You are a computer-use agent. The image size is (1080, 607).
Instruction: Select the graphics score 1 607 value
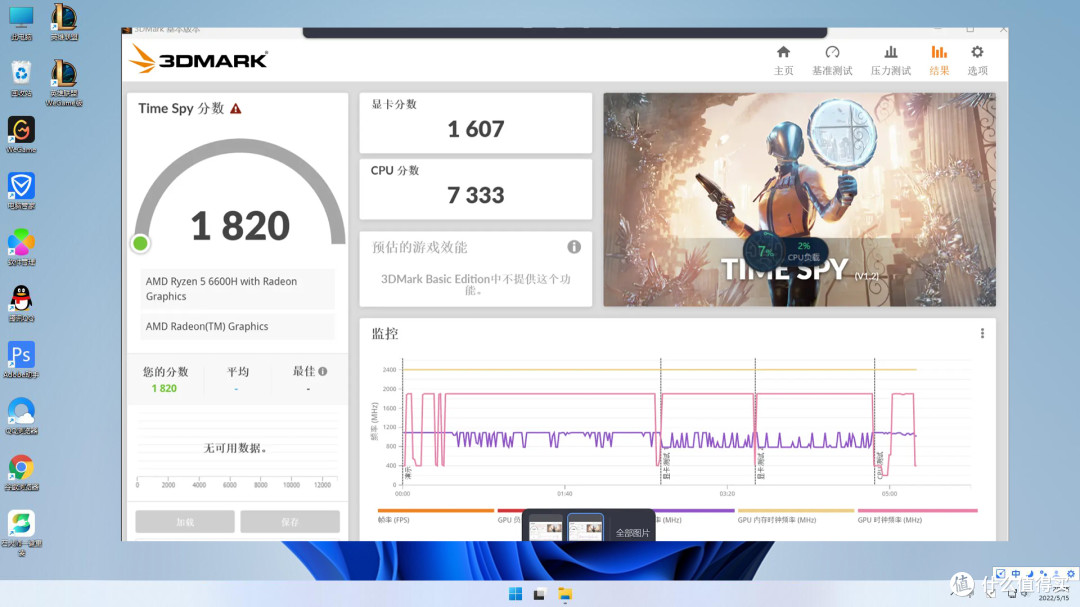pyautogui.click(x=476, y=129)
